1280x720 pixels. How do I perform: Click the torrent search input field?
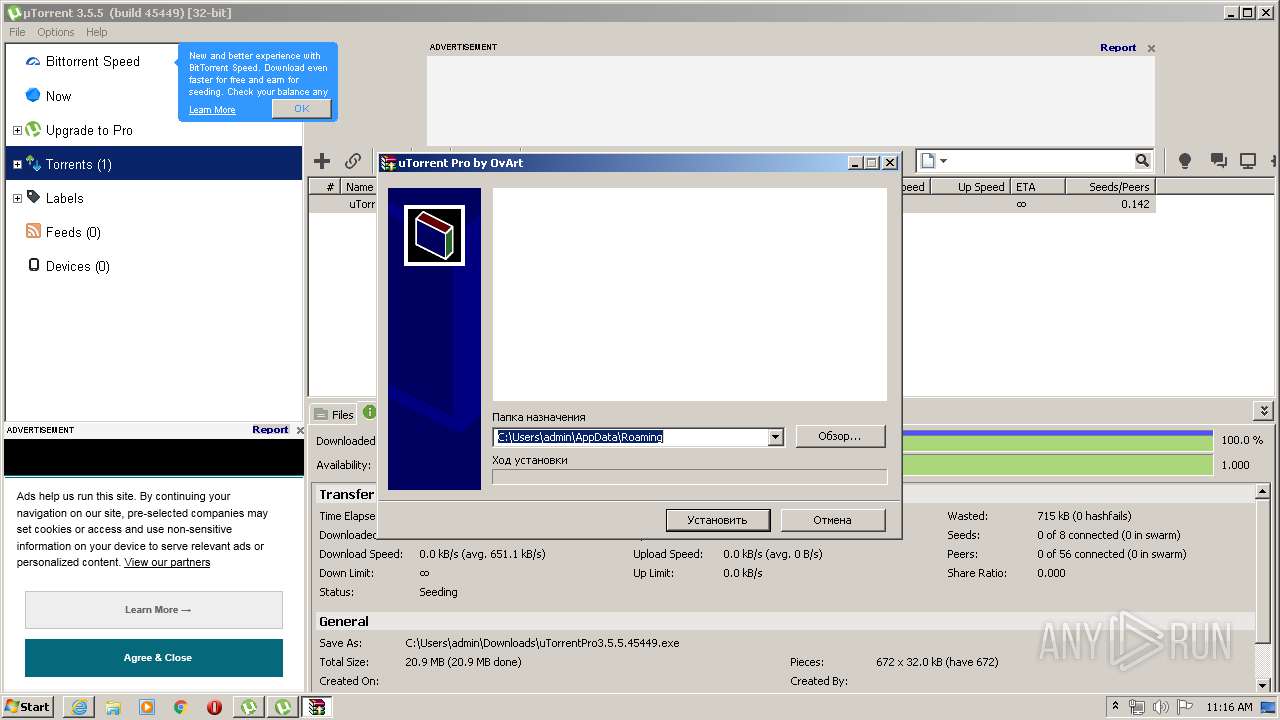[1040, 161]
